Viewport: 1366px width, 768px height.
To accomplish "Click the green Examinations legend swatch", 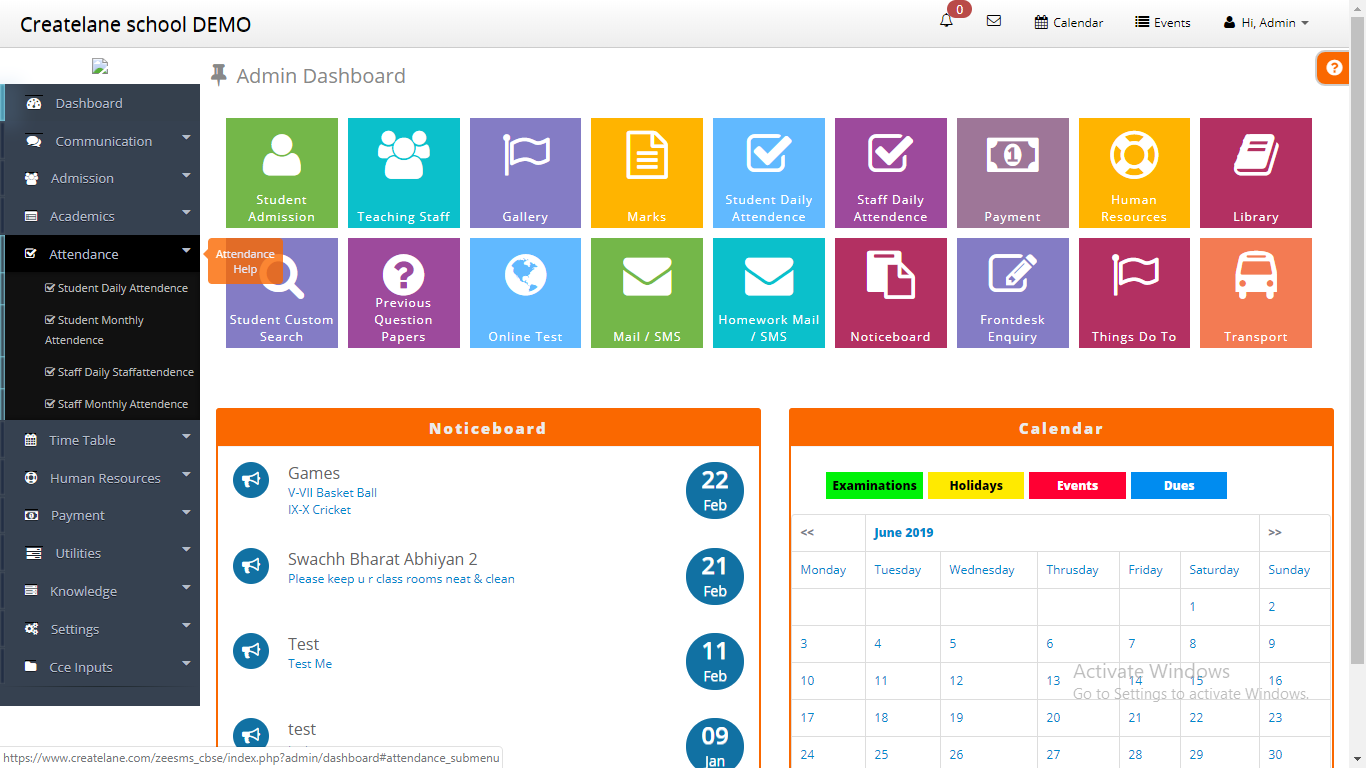I will coord(874,486).
